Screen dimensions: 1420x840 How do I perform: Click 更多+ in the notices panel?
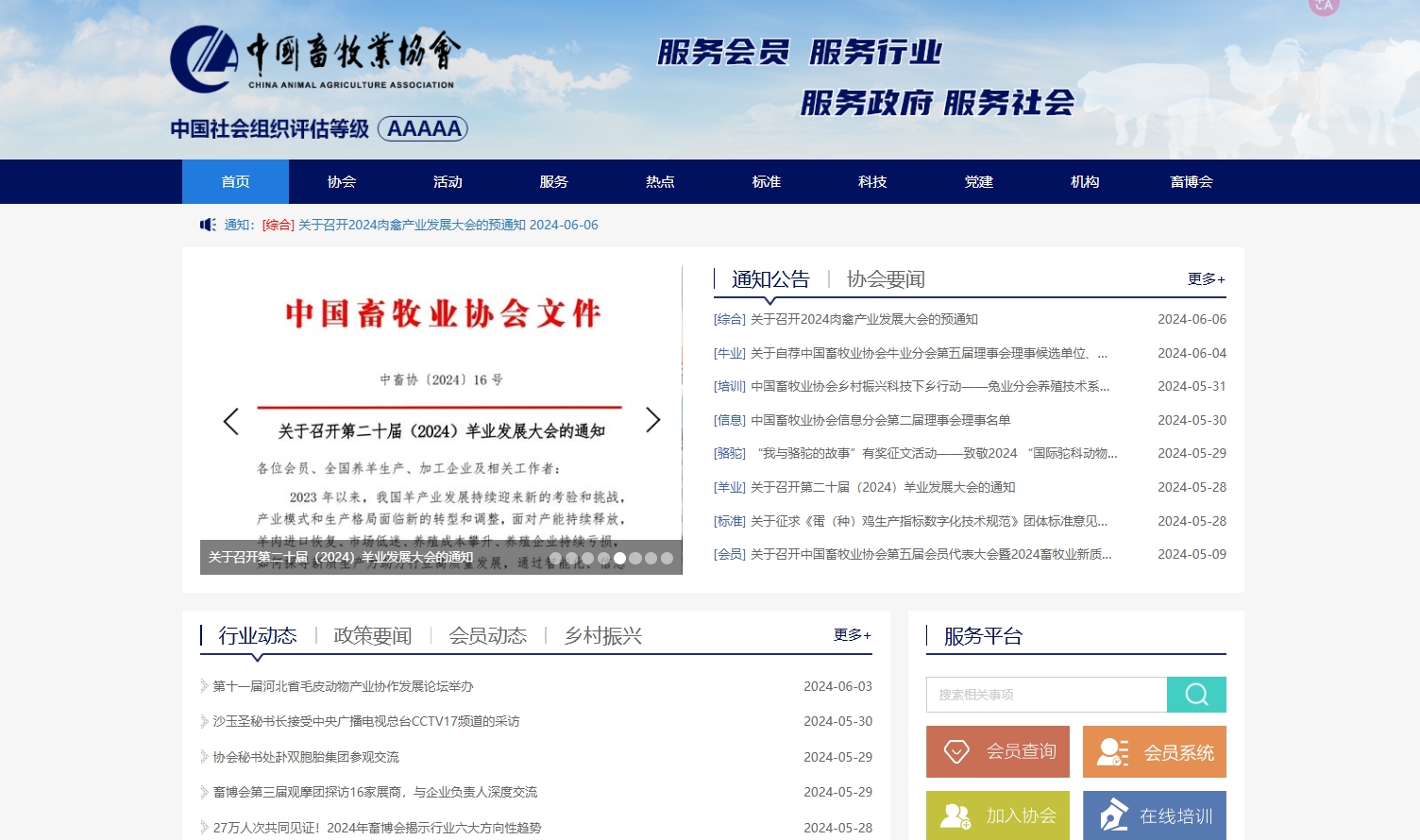click(x=1207, y=279)
